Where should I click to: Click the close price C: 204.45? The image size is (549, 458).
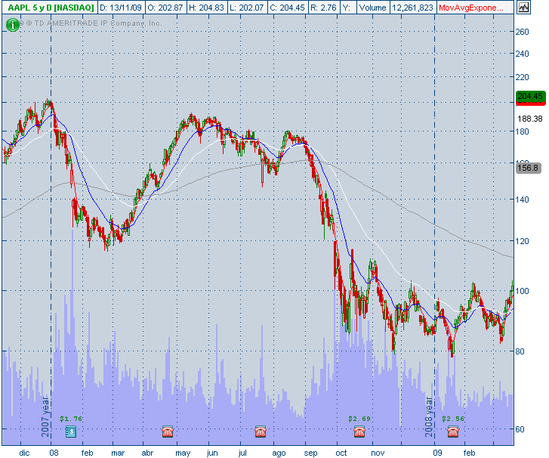pos(287,8)
